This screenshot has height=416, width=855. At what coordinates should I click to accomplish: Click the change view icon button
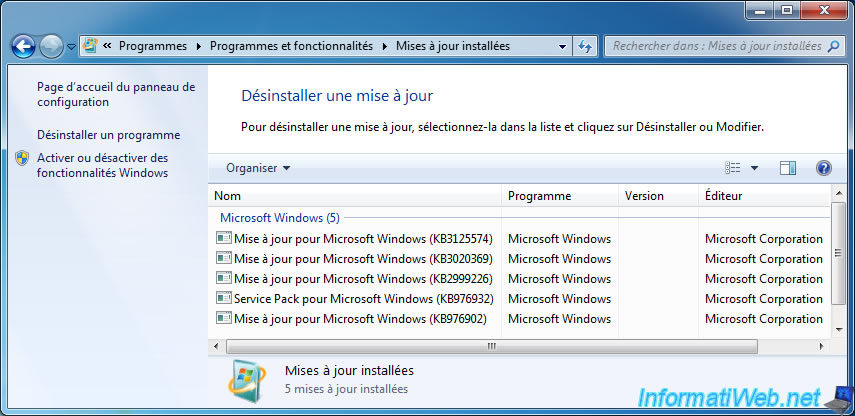[x=732, y=168]
